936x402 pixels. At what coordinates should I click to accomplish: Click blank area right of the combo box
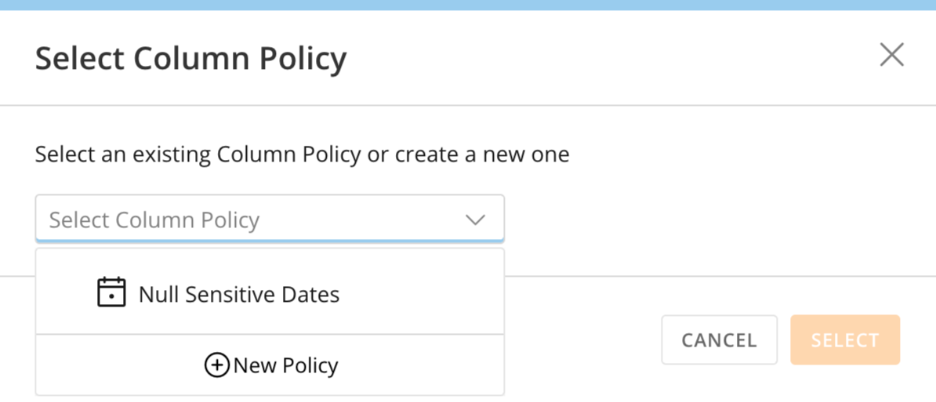pyautogui.click(x=700, y=220)
